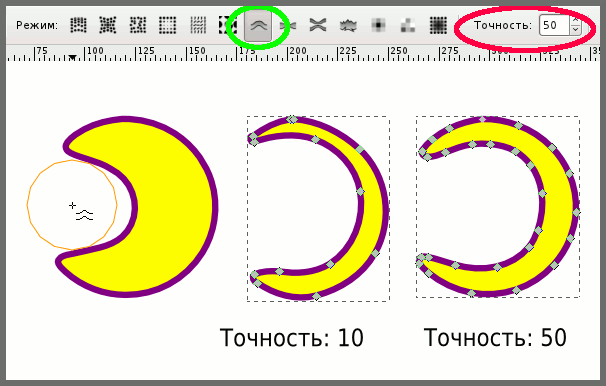Click the crescent above 'Точность: 10' label
This screenshot has width=606, height=386.
373,209
